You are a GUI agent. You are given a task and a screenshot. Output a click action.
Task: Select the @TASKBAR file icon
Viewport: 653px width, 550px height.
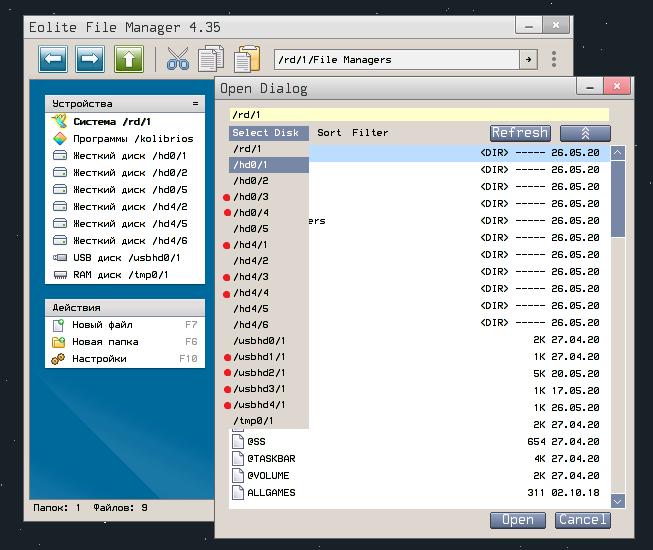[238, 458]
